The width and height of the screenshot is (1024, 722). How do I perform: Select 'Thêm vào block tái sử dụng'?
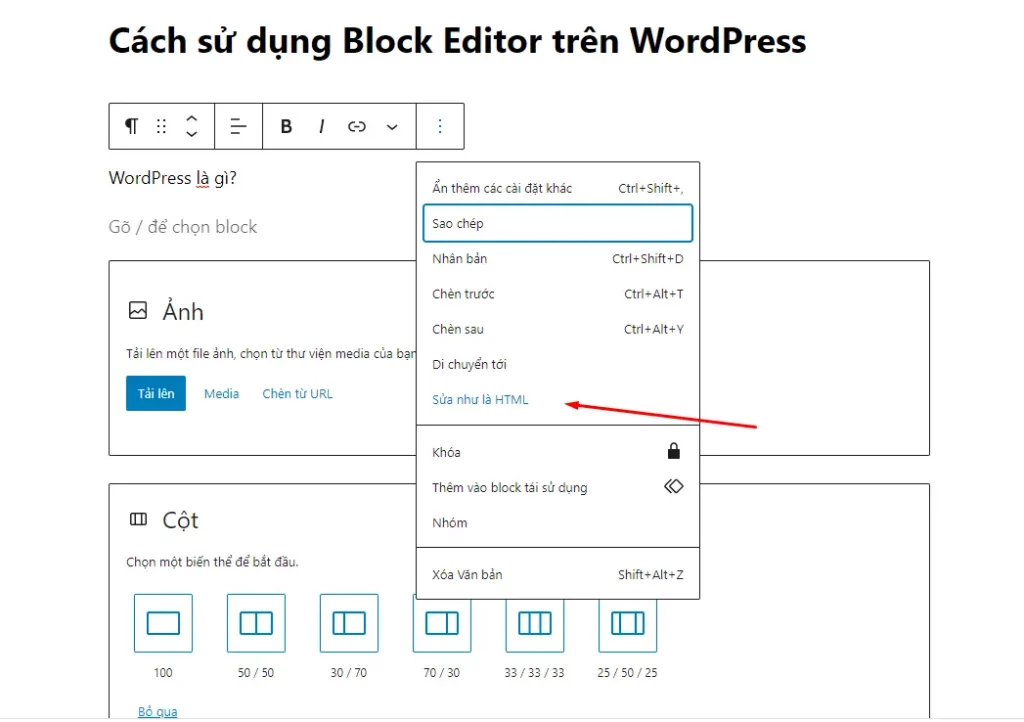(x=558, y=487)
